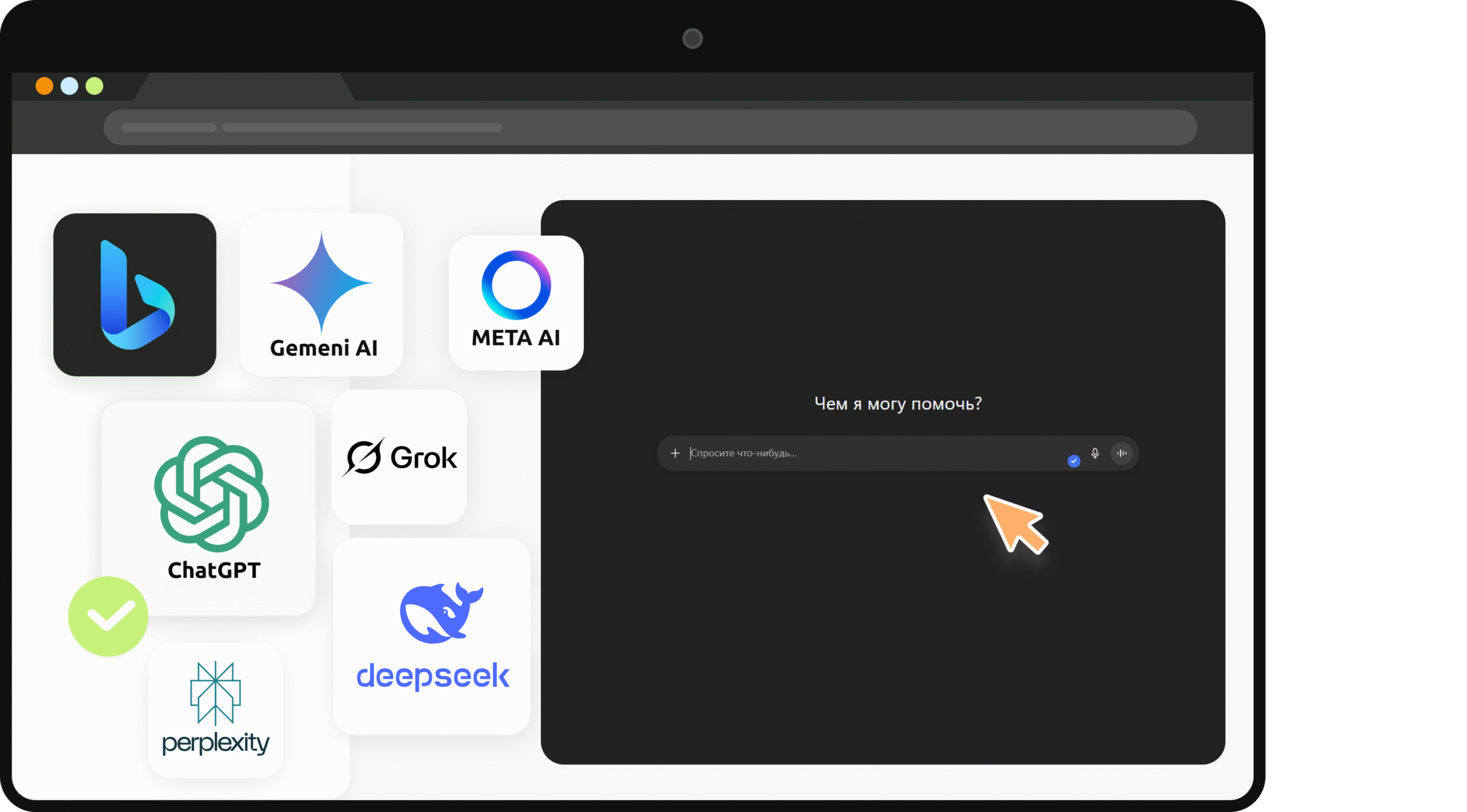Open the META AI tile
Image resolution: width=1467 pixels, height=812 pixels.
tap(516, 302)
